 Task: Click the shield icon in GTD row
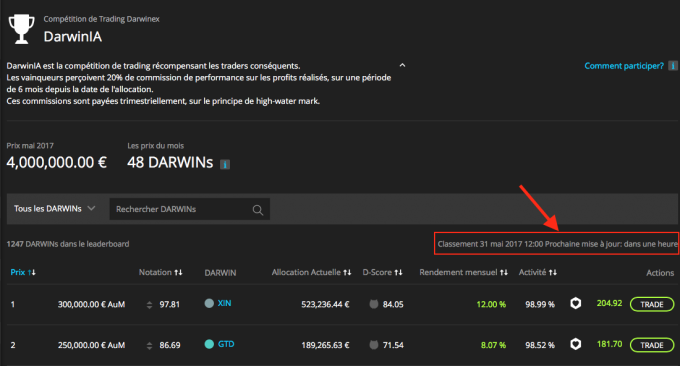[575, 344]
